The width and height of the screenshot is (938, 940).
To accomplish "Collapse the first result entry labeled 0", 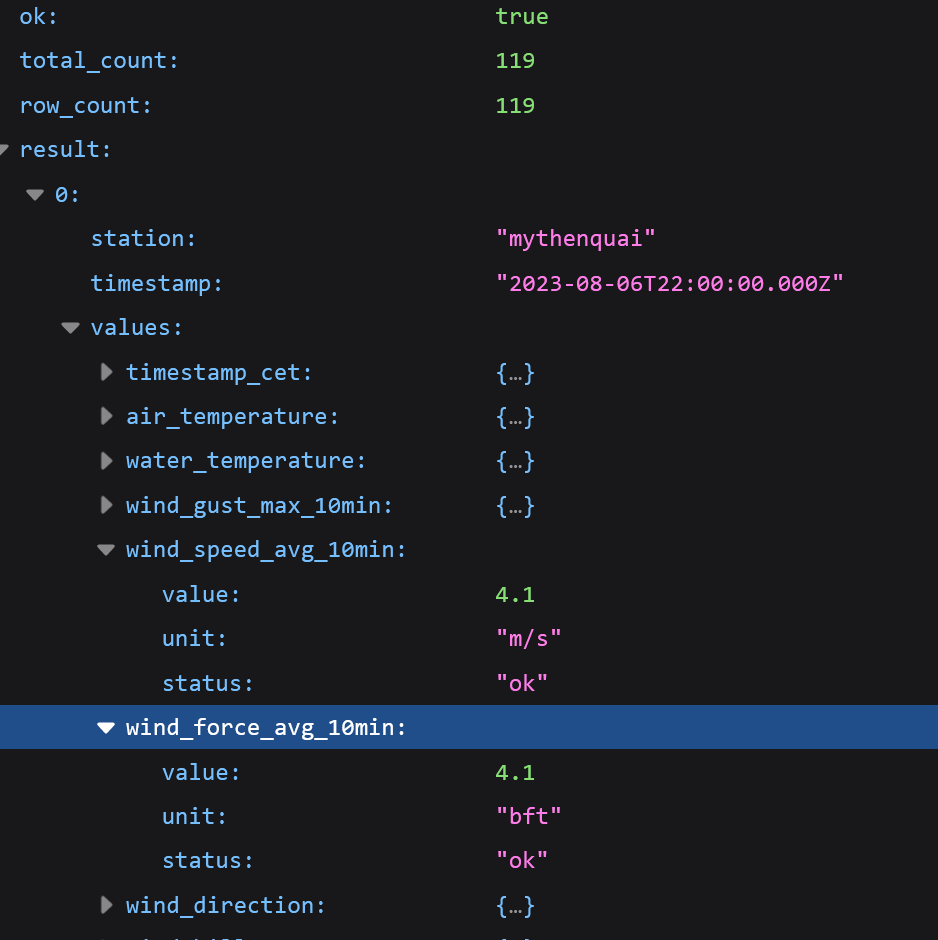I will (x=35, y=194).
